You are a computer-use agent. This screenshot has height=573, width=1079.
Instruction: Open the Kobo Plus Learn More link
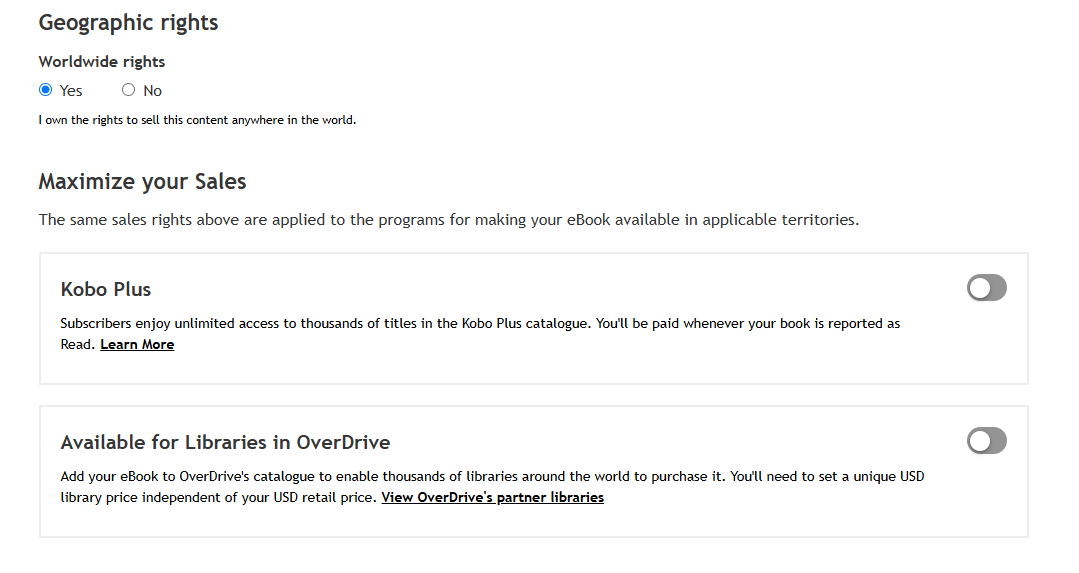click(x=137, y=344)
